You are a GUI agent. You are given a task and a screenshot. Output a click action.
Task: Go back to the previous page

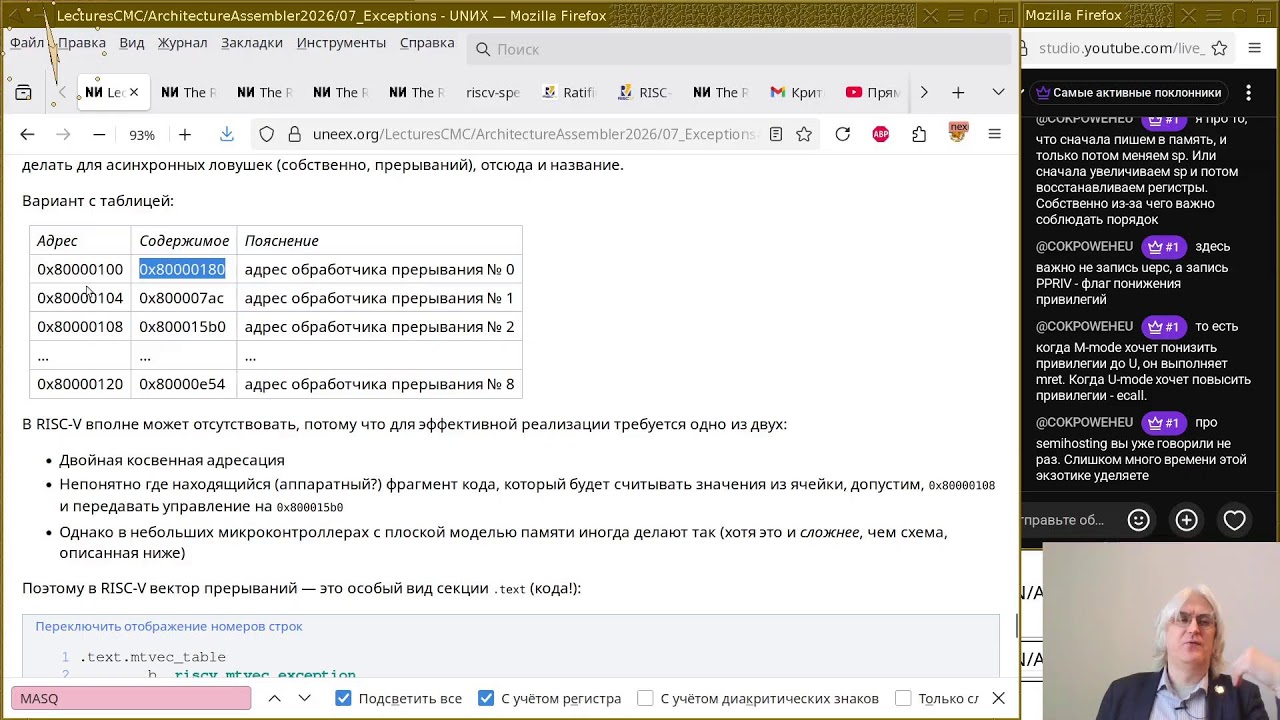click(x=27, y=134)
